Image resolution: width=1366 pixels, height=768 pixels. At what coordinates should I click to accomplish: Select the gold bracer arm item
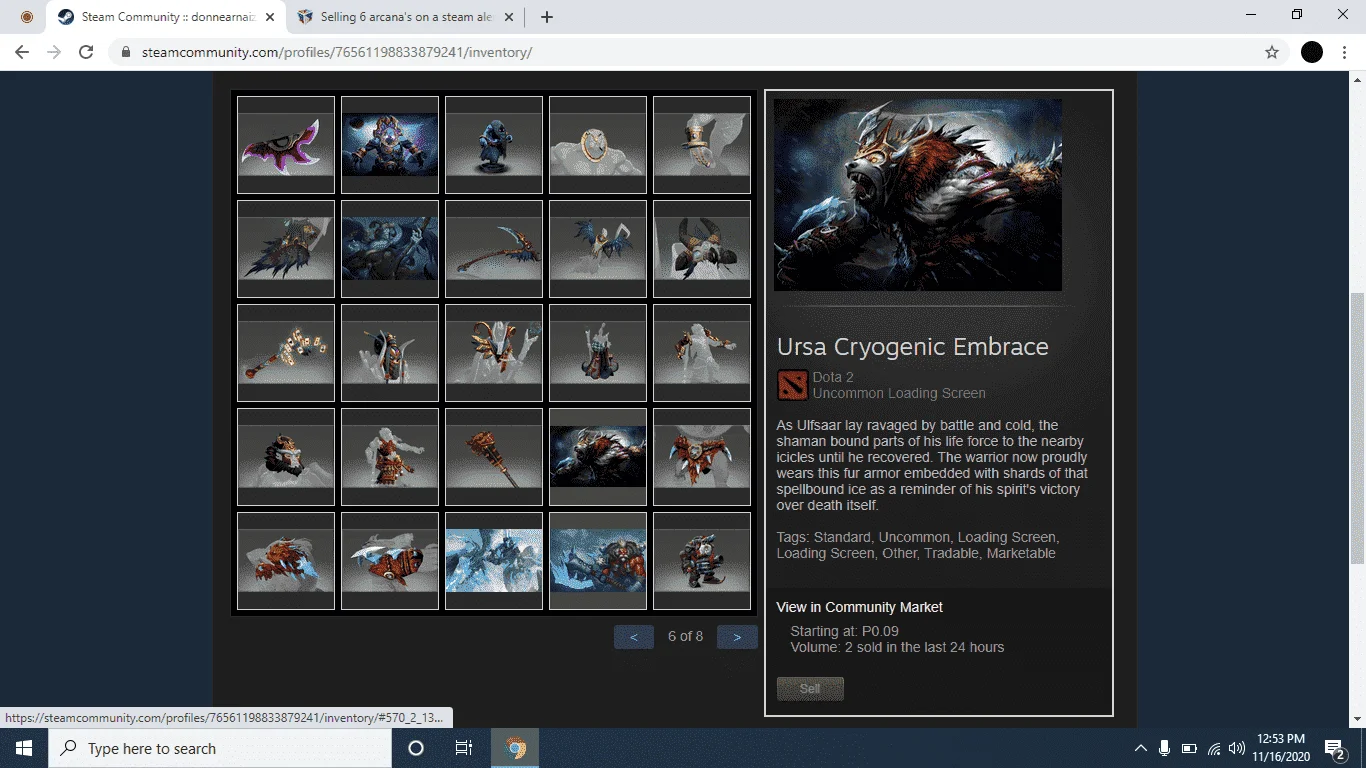[702, 145]
